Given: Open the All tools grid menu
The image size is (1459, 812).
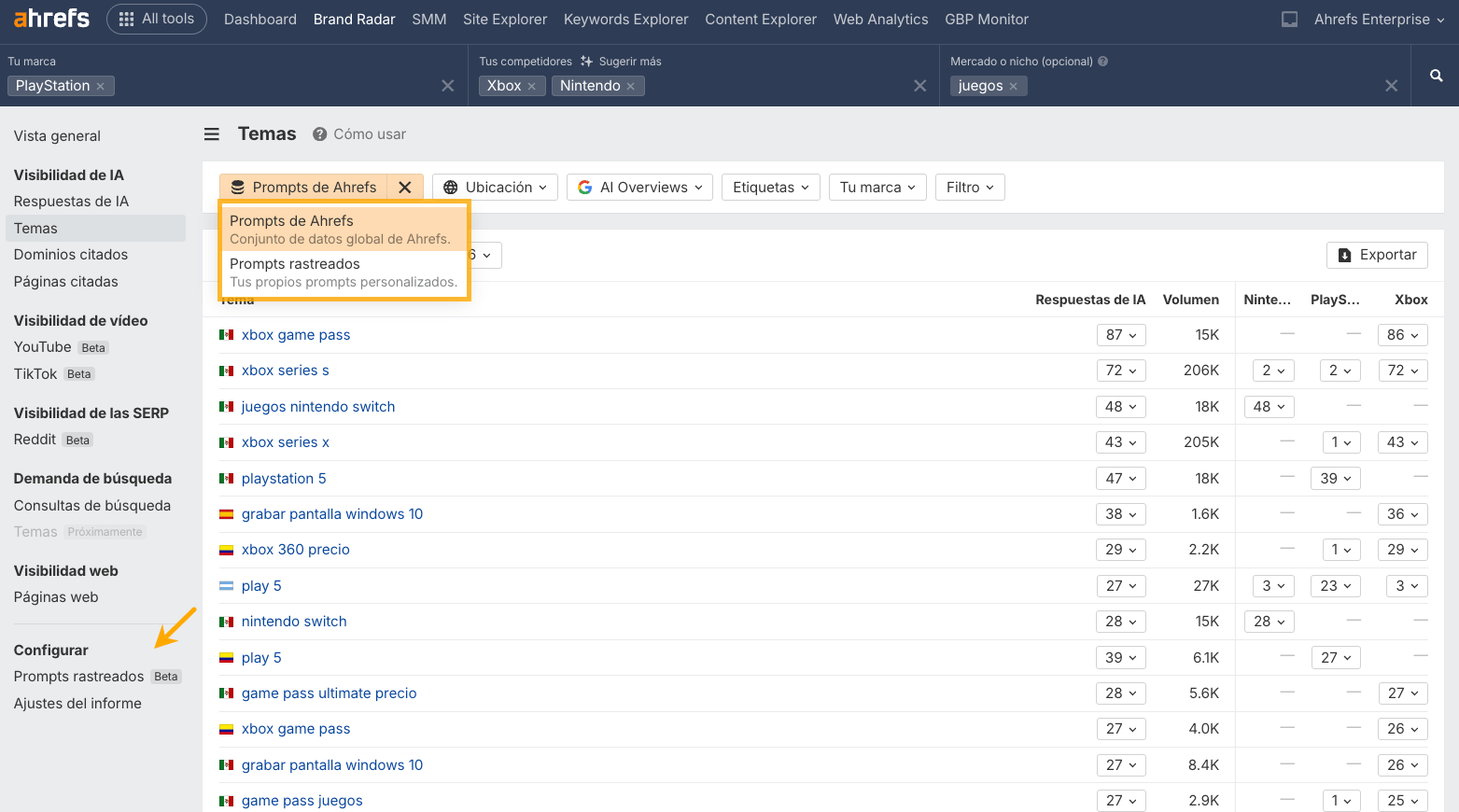Looking at the screenshot, I should pos(157,19).
